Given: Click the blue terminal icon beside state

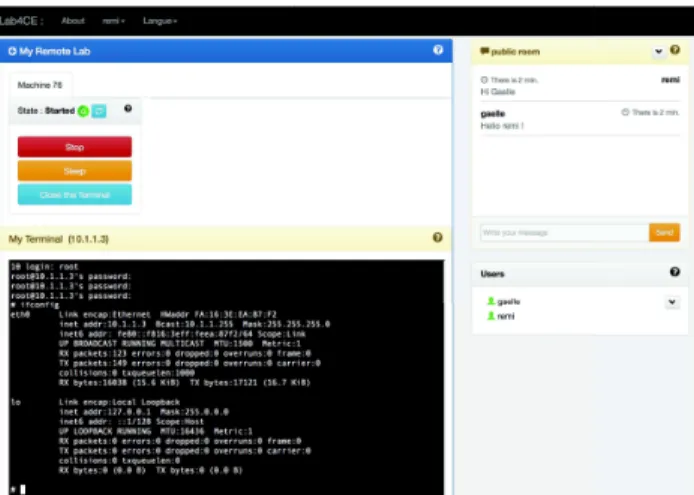Looking at the screenshot, I should click(99, 111).
